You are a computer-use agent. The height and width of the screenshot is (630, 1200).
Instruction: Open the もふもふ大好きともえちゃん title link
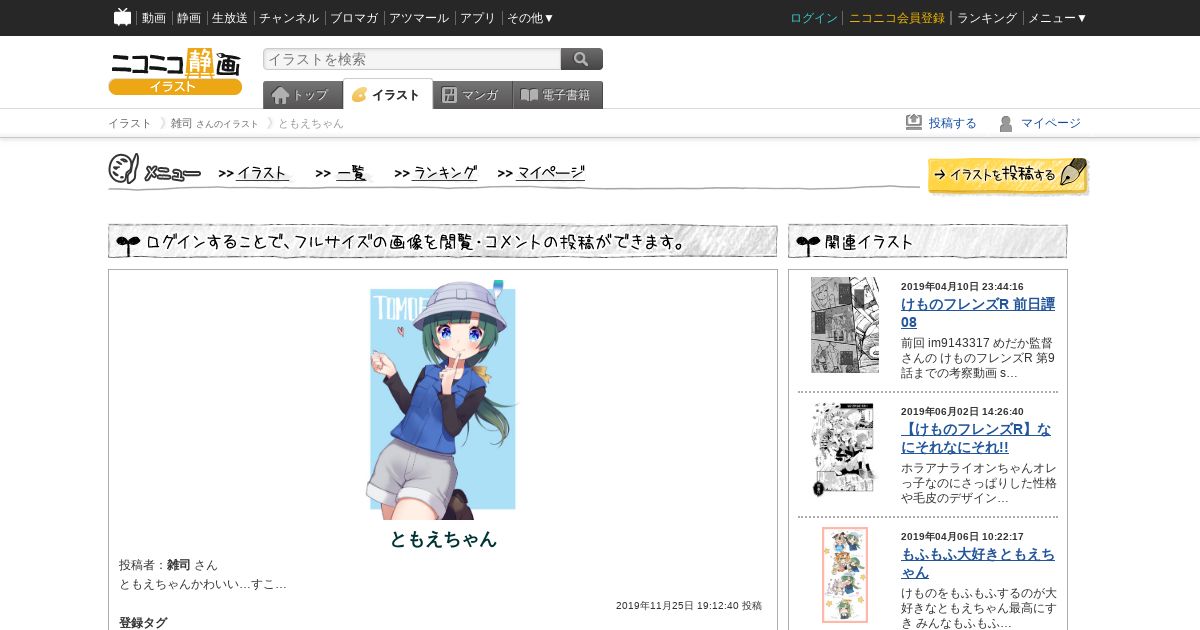click(978, 563)
